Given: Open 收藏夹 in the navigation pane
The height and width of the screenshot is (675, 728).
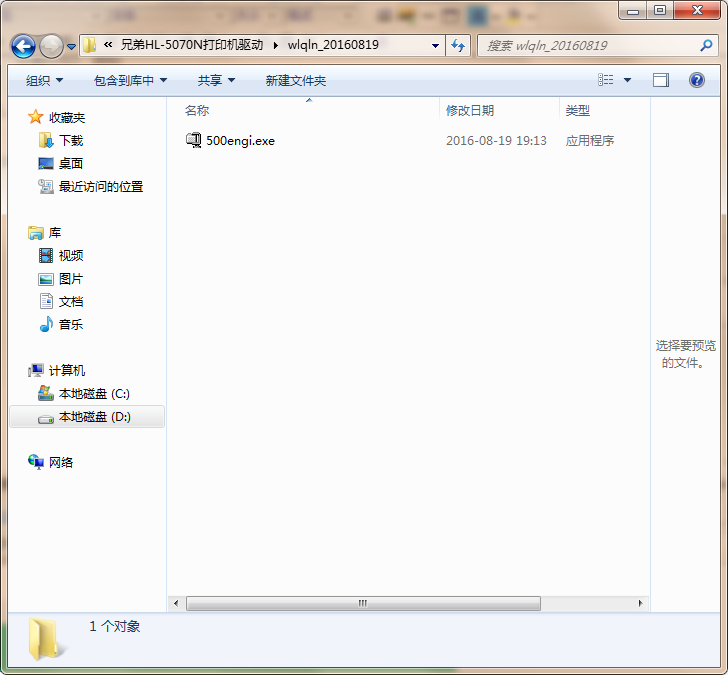Looking at the screenshot, I should click(x=67, y=118).
